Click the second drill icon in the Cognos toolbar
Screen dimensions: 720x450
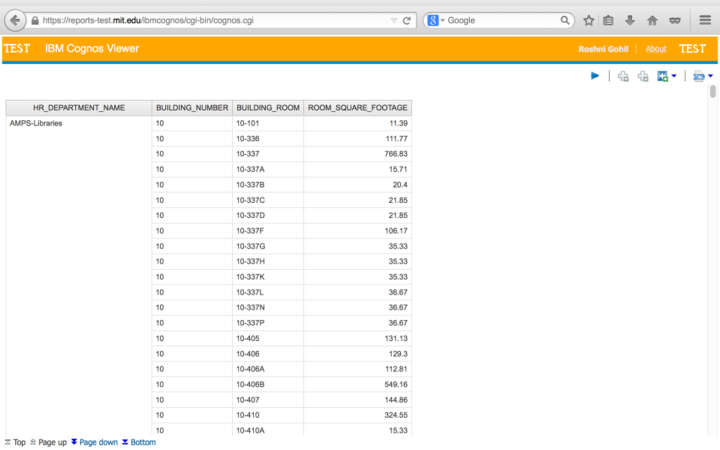[x=643, y=76]
